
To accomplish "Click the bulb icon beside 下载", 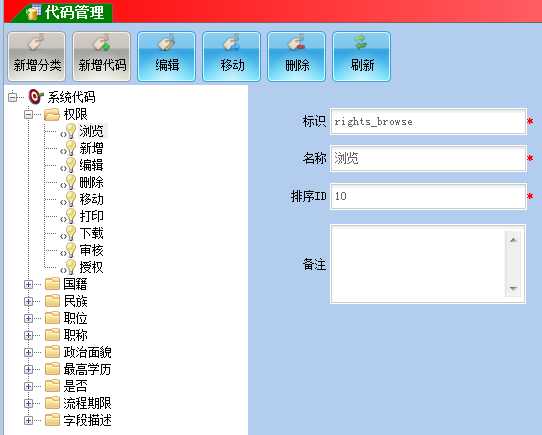I will (x=71, y=233).
